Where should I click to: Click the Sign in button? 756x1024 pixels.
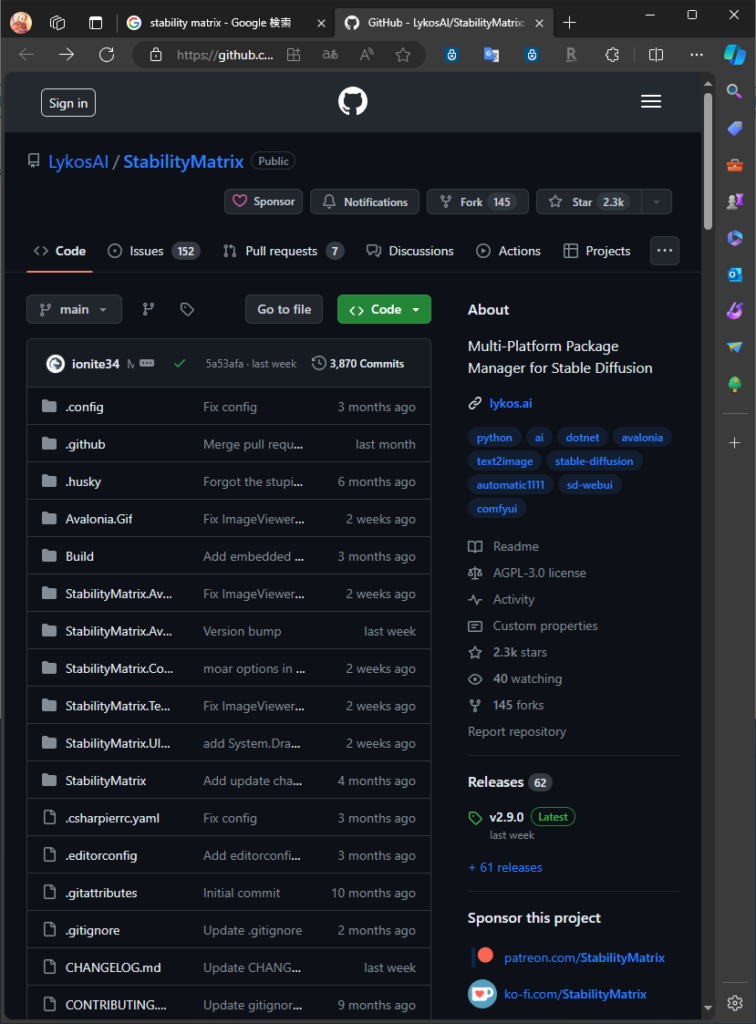pos(69,103)
